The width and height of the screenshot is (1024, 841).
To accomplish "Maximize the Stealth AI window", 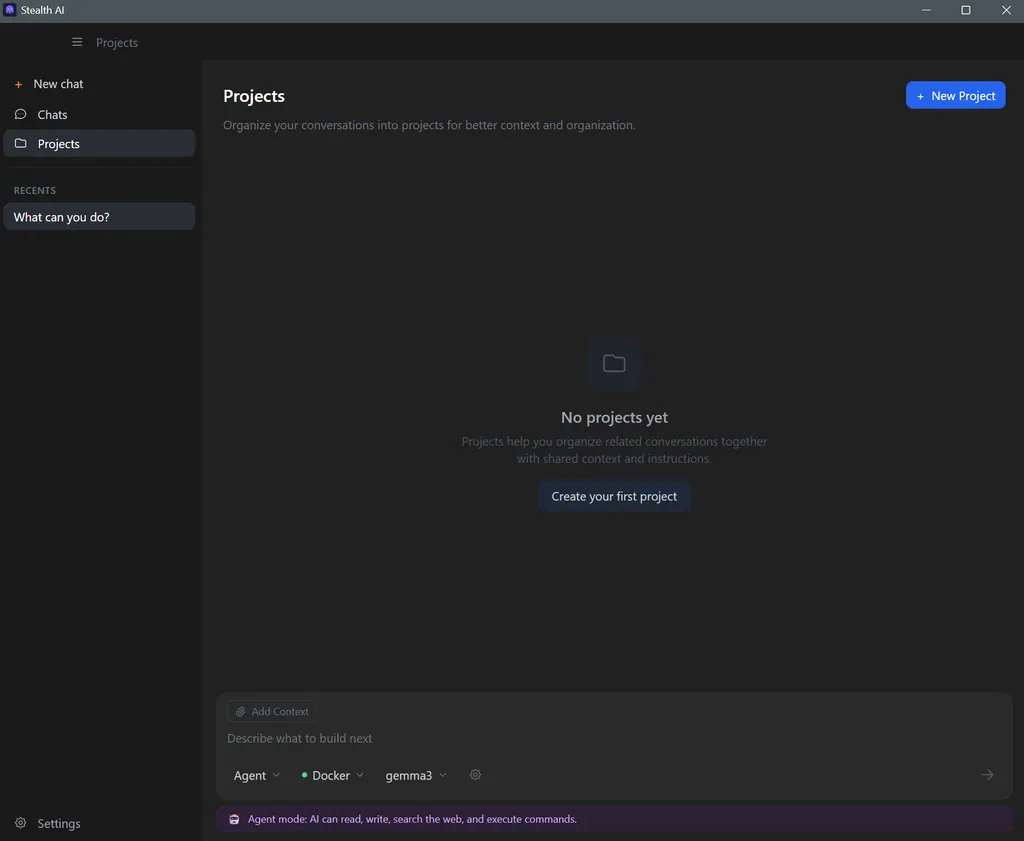I will tap(966, 10).
